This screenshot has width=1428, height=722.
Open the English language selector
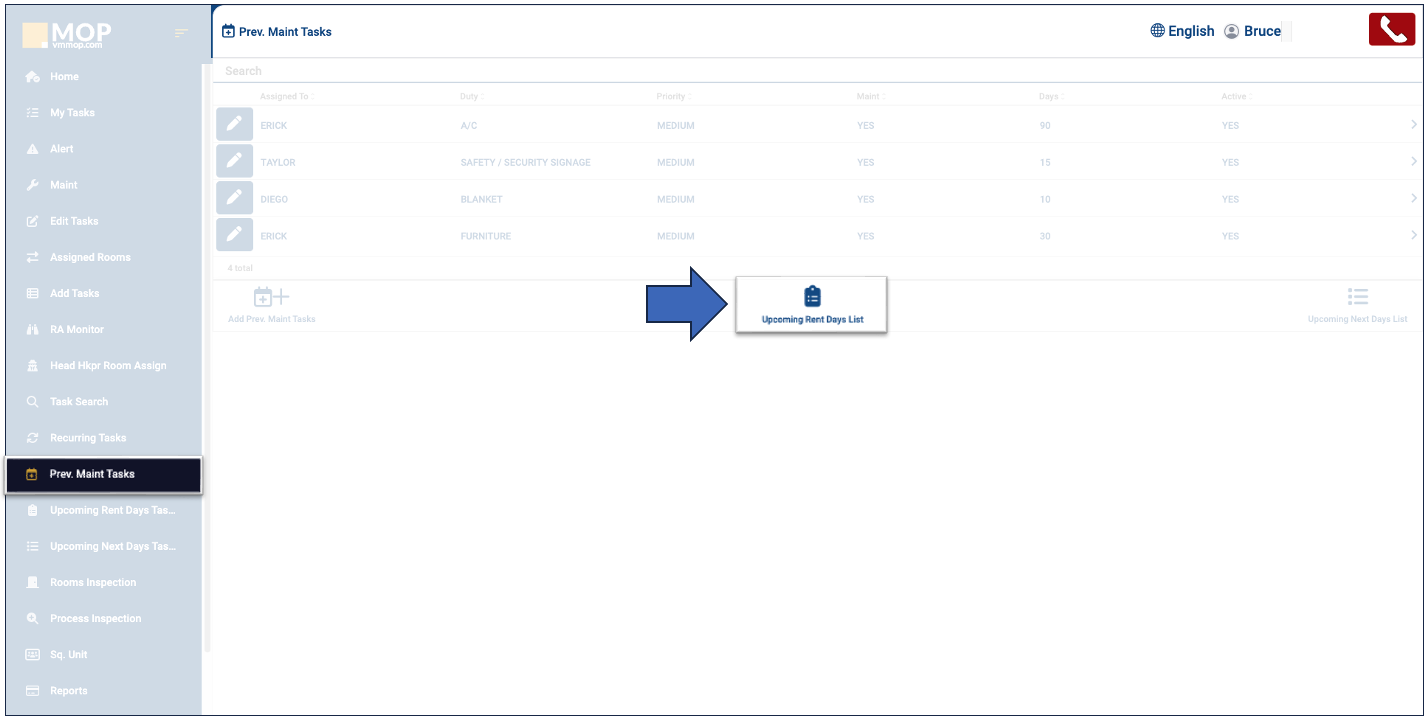point(1182,31)
